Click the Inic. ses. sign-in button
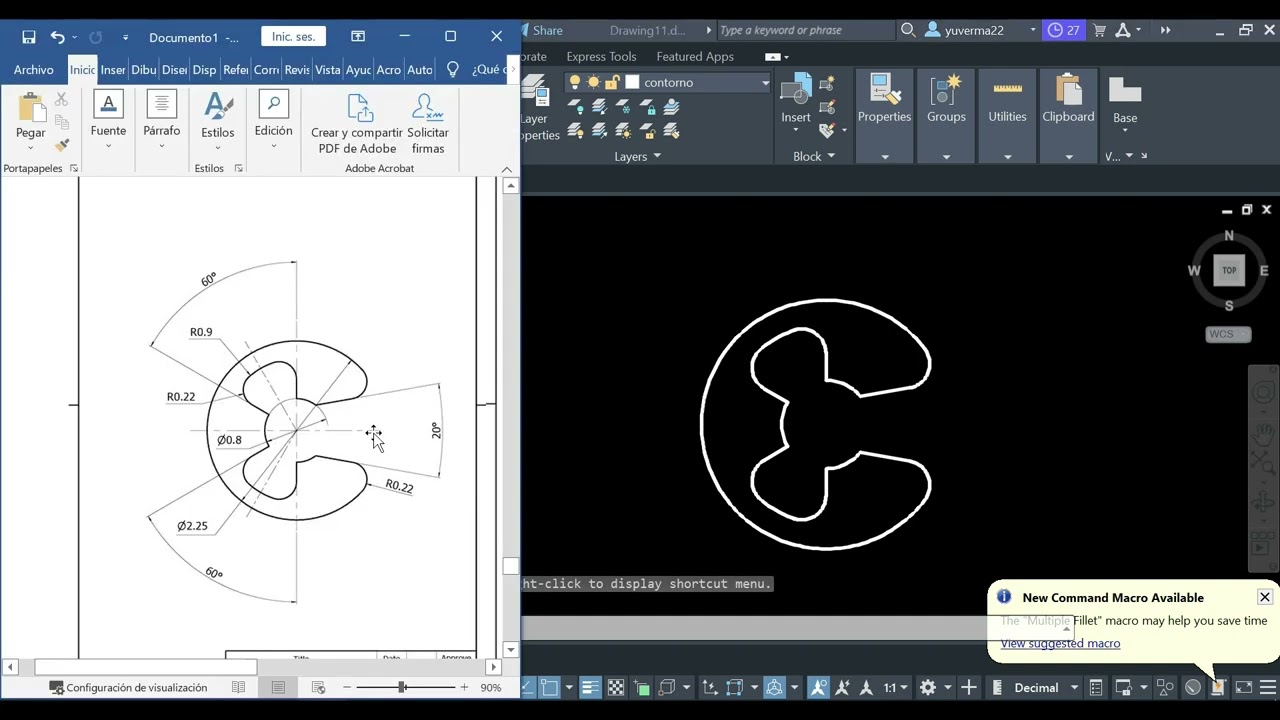The height and width of the screenshot is (720, 1280). (293, 36)
